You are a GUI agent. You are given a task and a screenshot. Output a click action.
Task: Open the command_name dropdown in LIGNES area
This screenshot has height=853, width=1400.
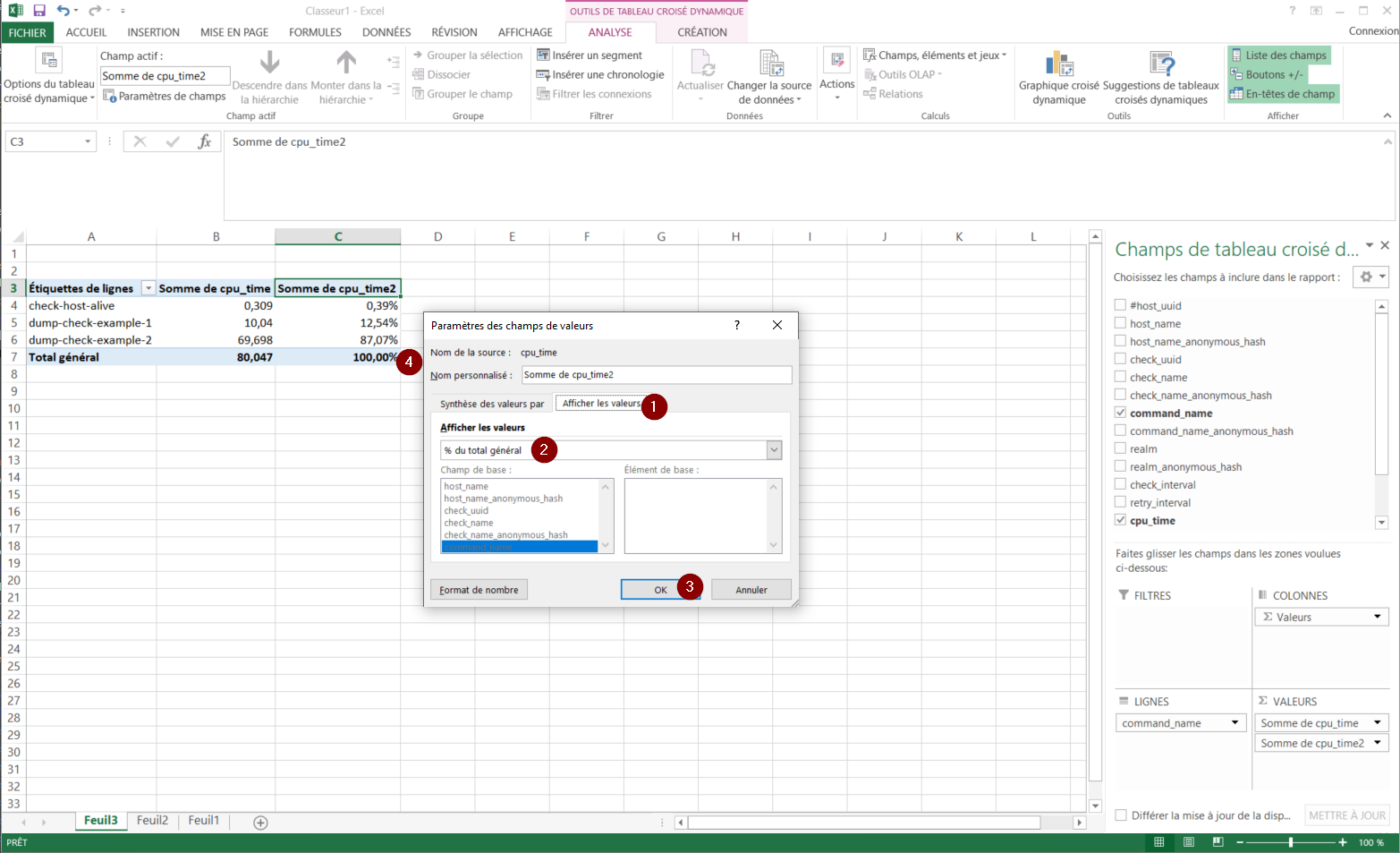pos(1235,723)
